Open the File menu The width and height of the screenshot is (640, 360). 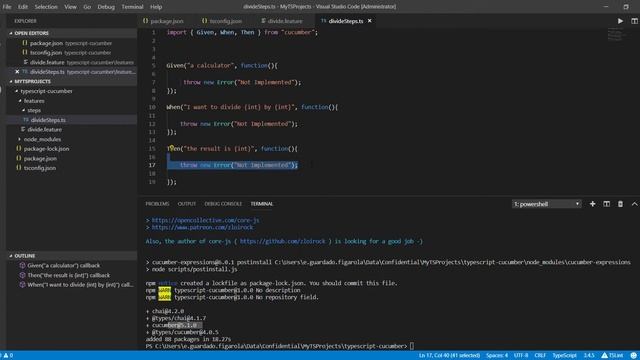(x=7, y=7)
